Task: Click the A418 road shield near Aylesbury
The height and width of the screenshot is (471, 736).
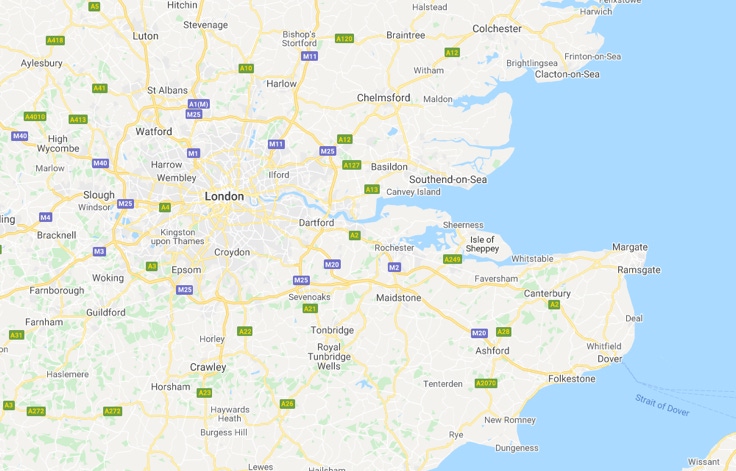Action: (x=55, y=40)
